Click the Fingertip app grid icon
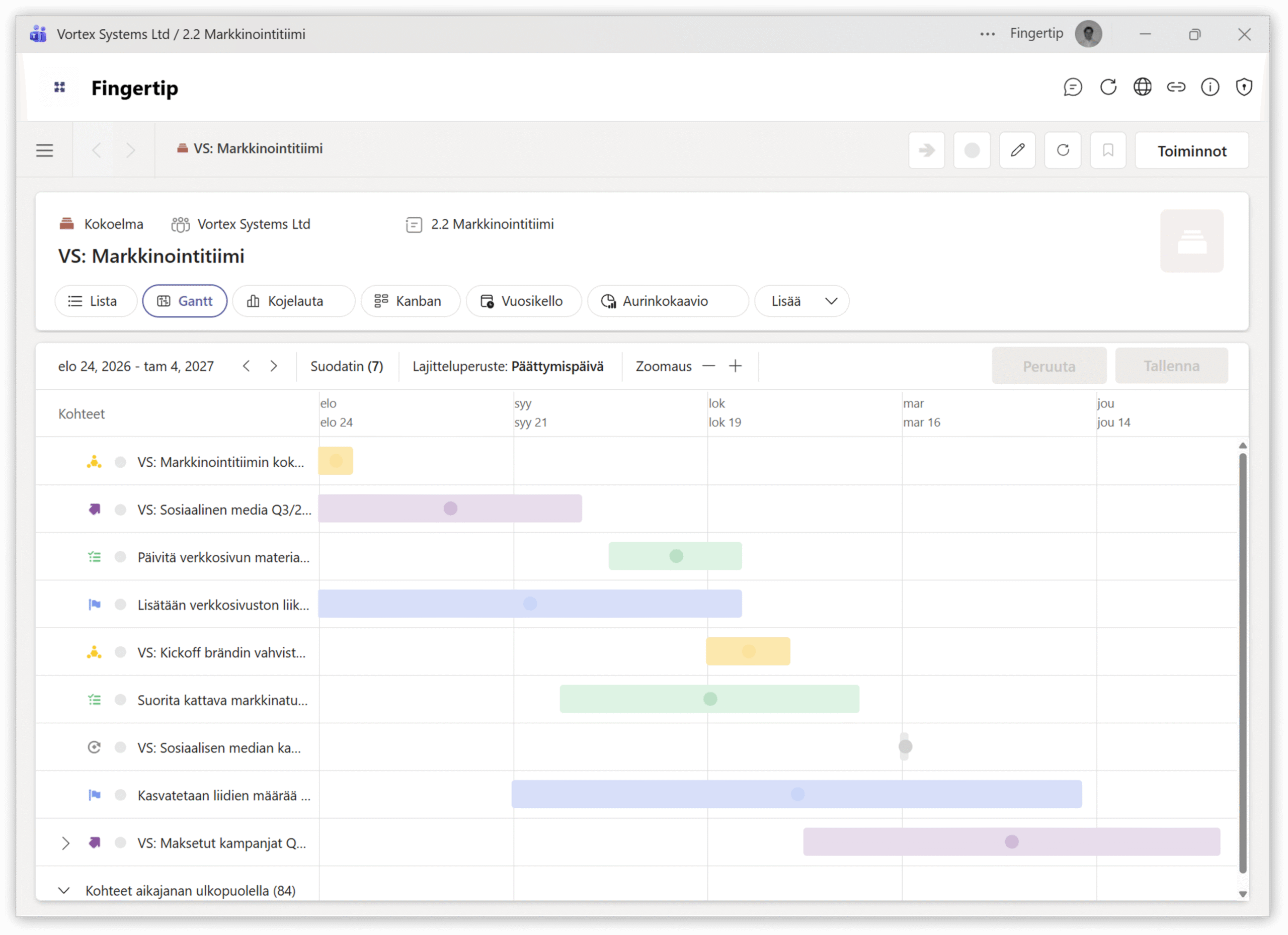This screenshot has width=1288, height=935. click(60, 88)
